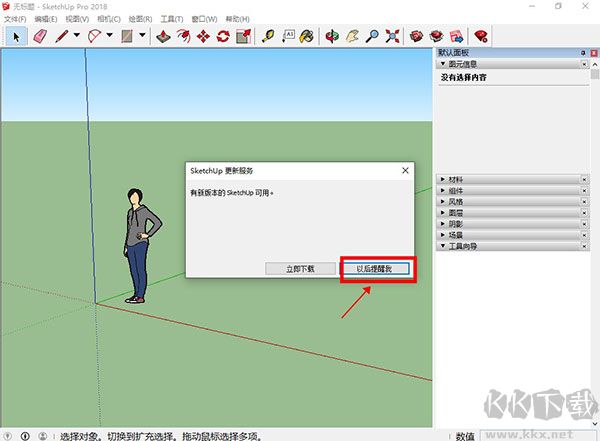Open the 文件(F) menu
Image resolution: width=600 pixels, height=441 pixels.
click(x=15, y=19)
